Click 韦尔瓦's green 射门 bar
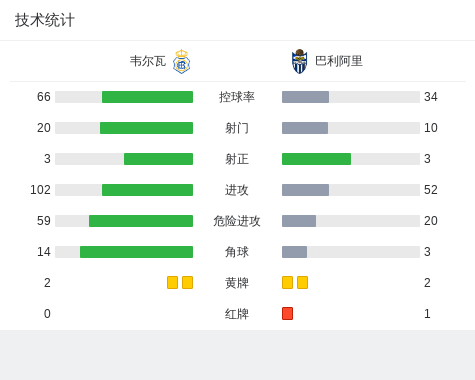475x380 pixels. coord(146,128)
